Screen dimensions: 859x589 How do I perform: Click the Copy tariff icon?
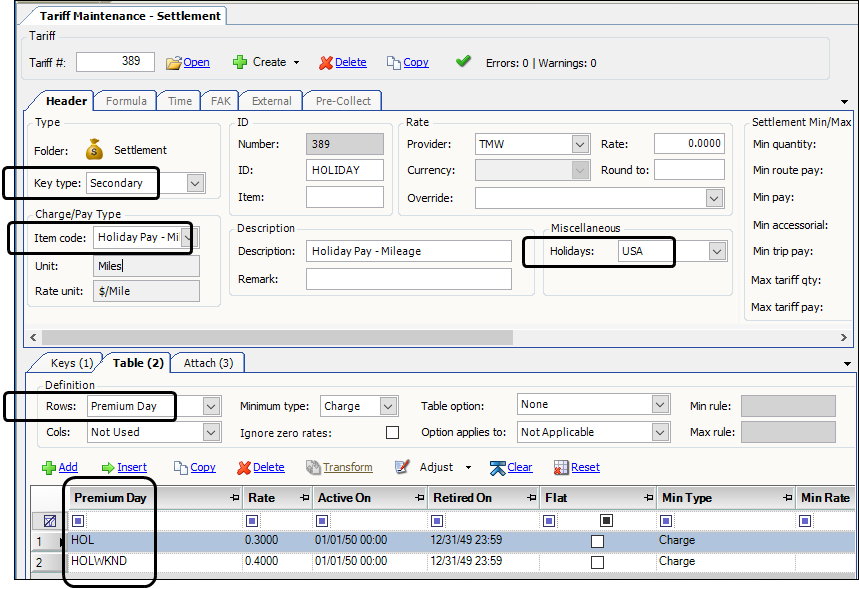[x=393, y=63]
